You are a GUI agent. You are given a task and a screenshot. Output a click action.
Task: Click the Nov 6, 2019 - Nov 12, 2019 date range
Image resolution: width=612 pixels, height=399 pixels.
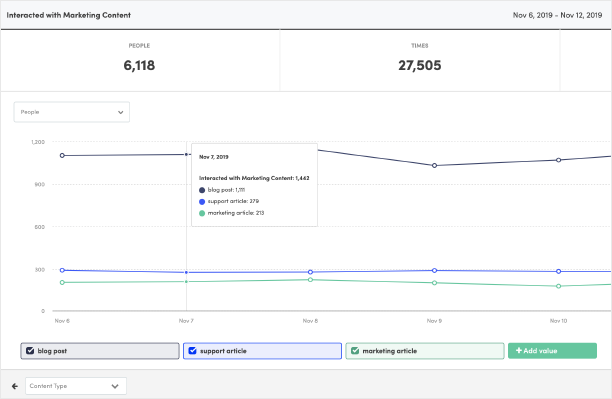tap(557, 15)
